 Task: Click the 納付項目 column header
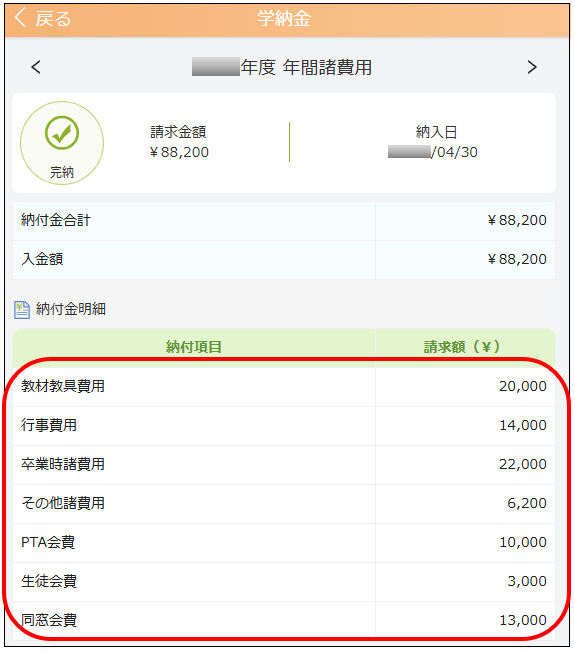pyautogui.click(x=194, y=347)
